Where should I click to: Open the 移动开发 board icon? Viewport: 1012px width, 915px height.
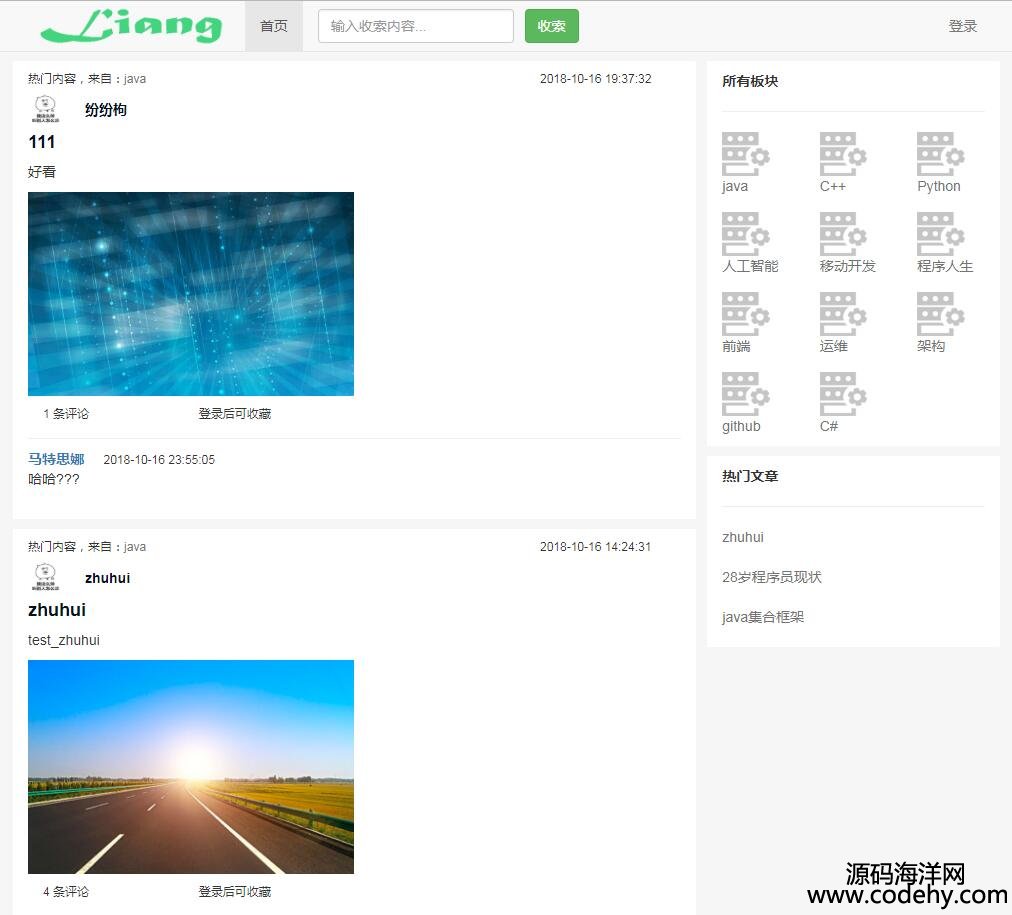pyautogui.click(x=843, y=234)
